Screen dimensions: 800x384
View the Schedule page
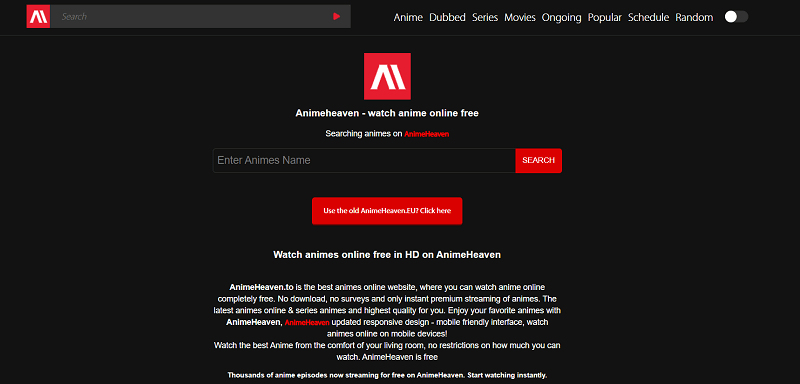click(648, 17)
